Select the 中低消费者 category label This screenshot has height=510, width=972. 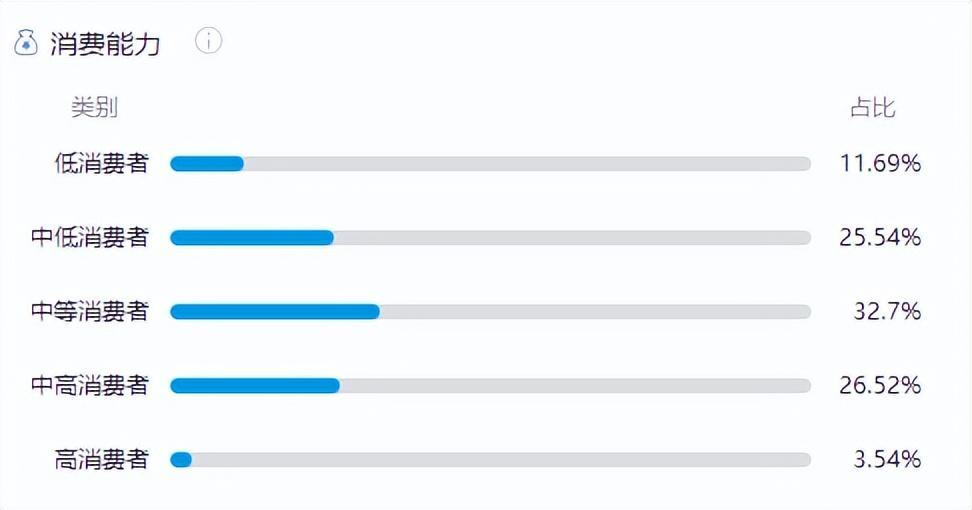90,237
